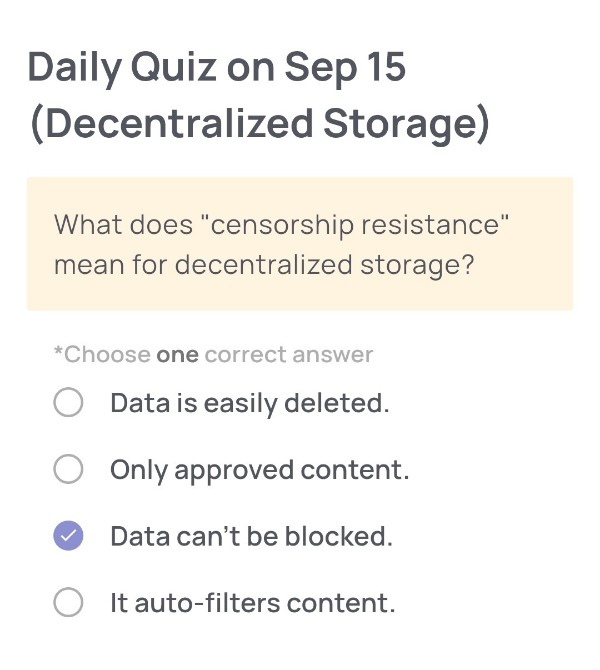Click the word "blocked." in the selected answer
The image size is (600, 670).
pyautogui.click(x=339, y=536)
